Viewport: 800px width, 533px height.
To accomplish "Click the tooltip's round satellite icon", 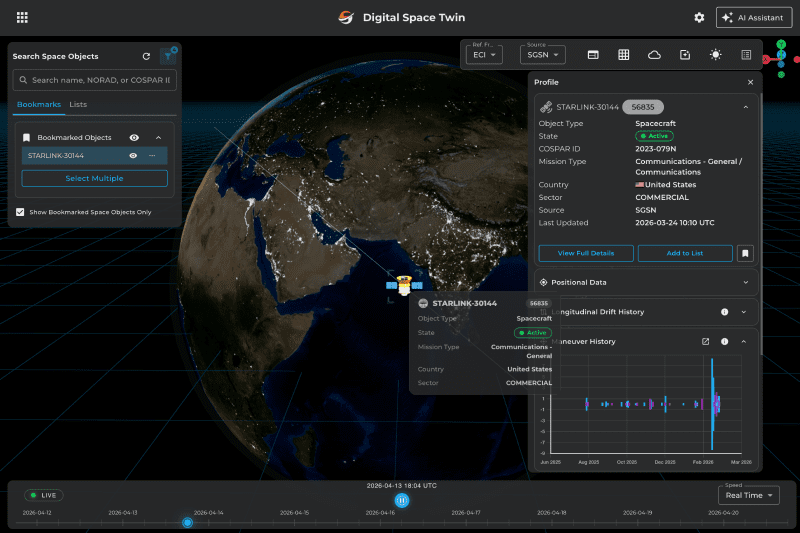I will point(423,303).
